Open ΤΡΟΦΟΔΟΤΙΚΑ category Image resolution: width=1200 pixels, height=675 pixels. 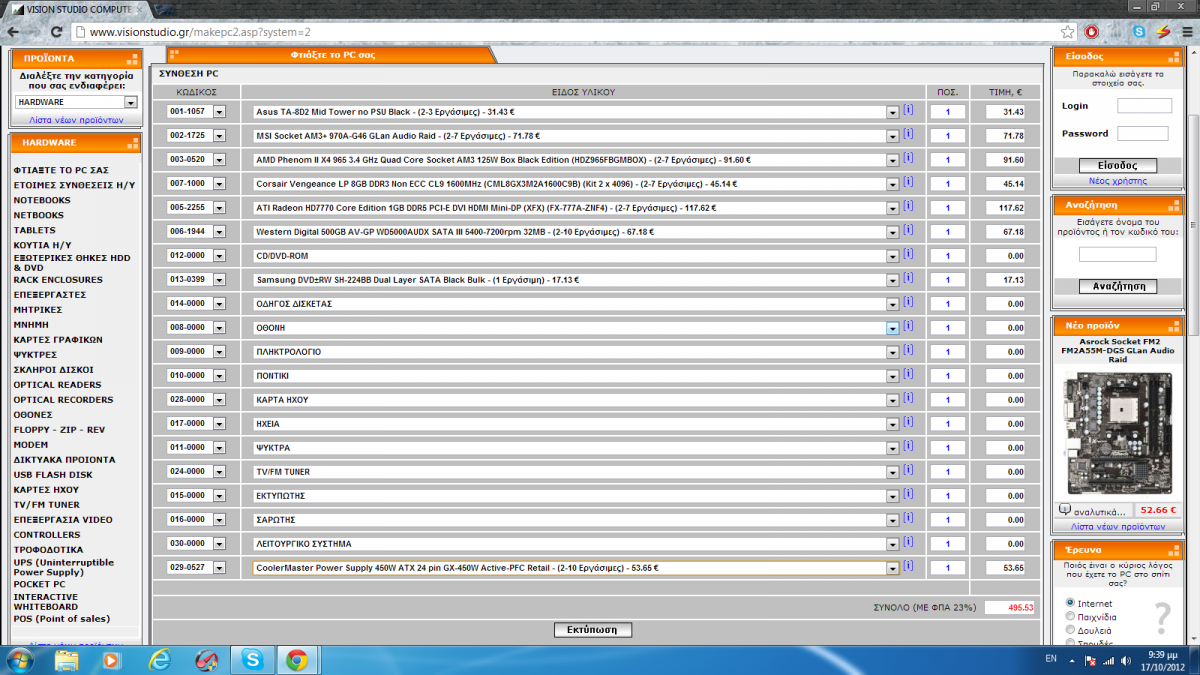(x=48, y=550)
